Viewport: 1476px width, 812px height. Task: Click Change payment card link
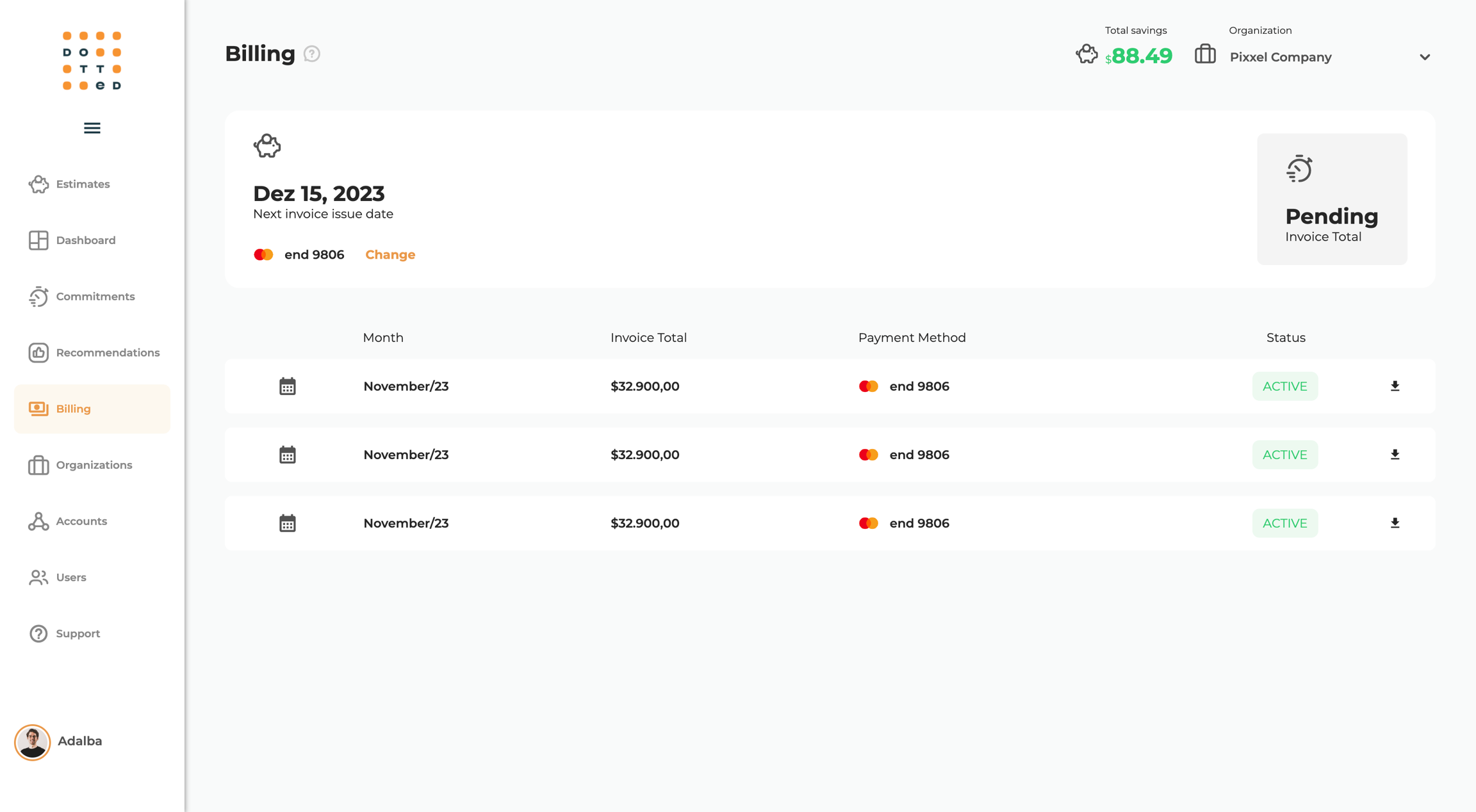click(390, 255)
